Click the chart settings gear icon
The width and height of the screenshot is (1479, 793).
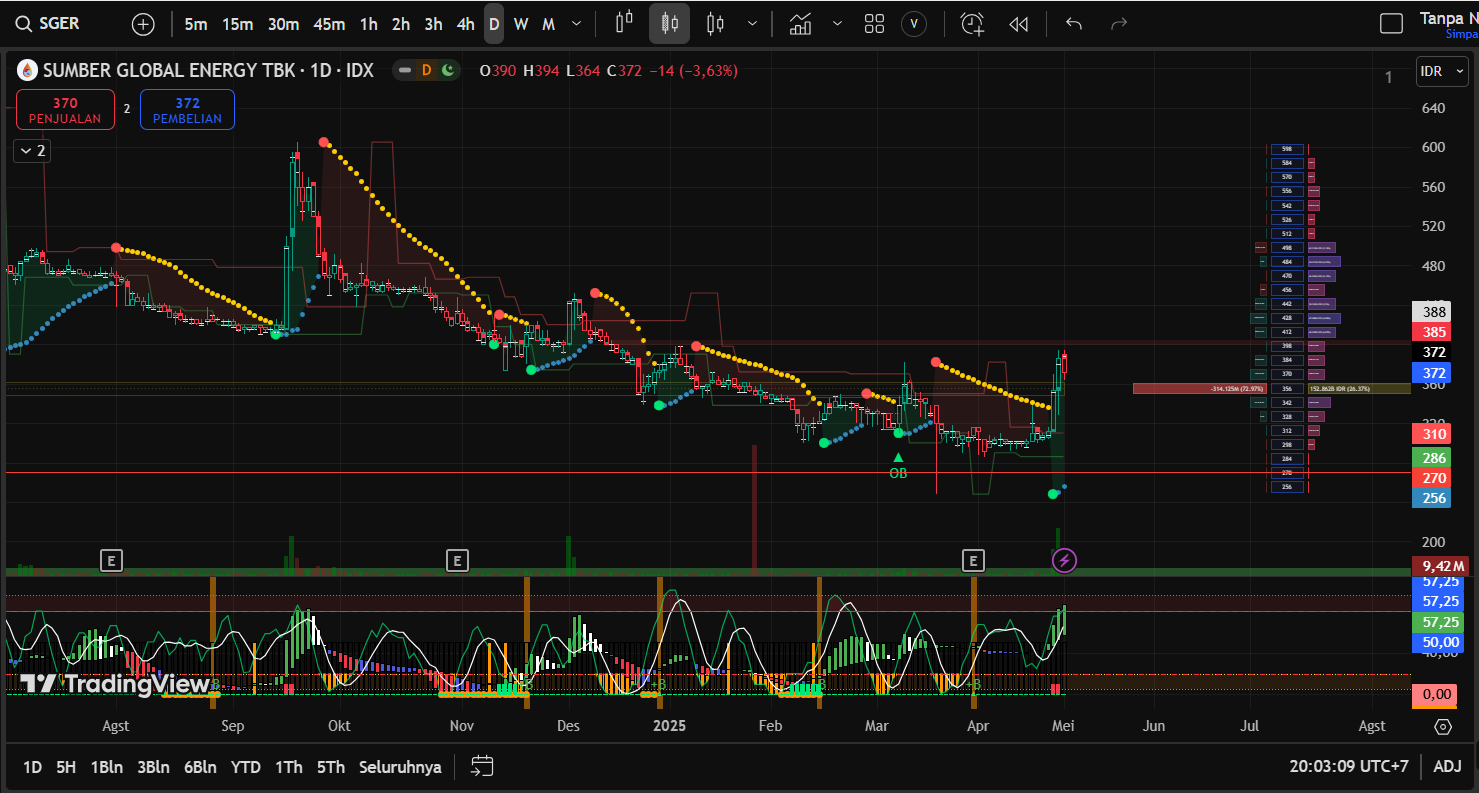(1443, 726)
